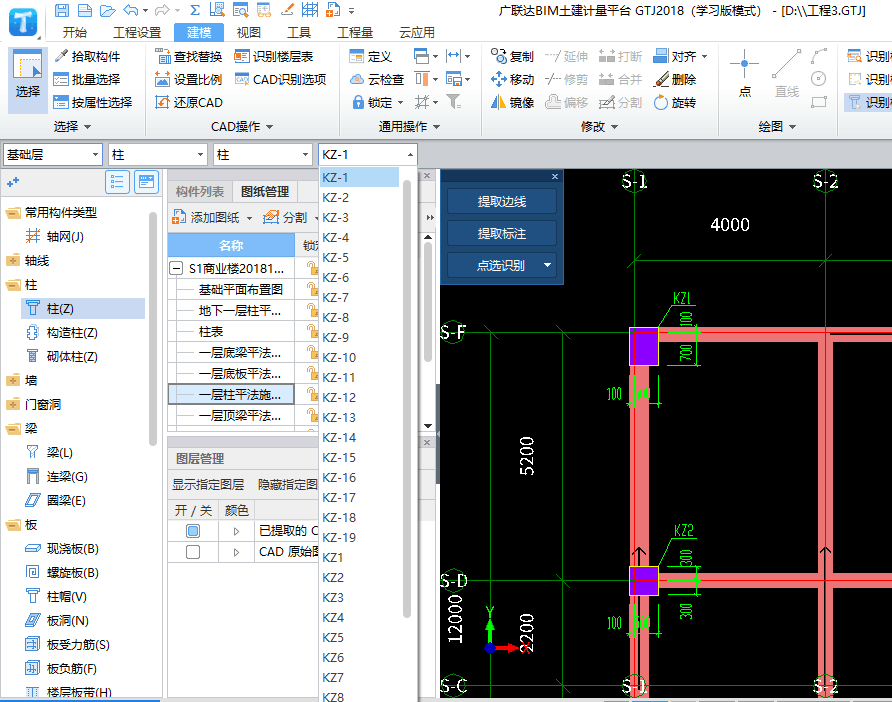The width and height of the screenshot is (892, 702).
Task: Open CAD识别选项 settings
Action: tap(281, 80)
